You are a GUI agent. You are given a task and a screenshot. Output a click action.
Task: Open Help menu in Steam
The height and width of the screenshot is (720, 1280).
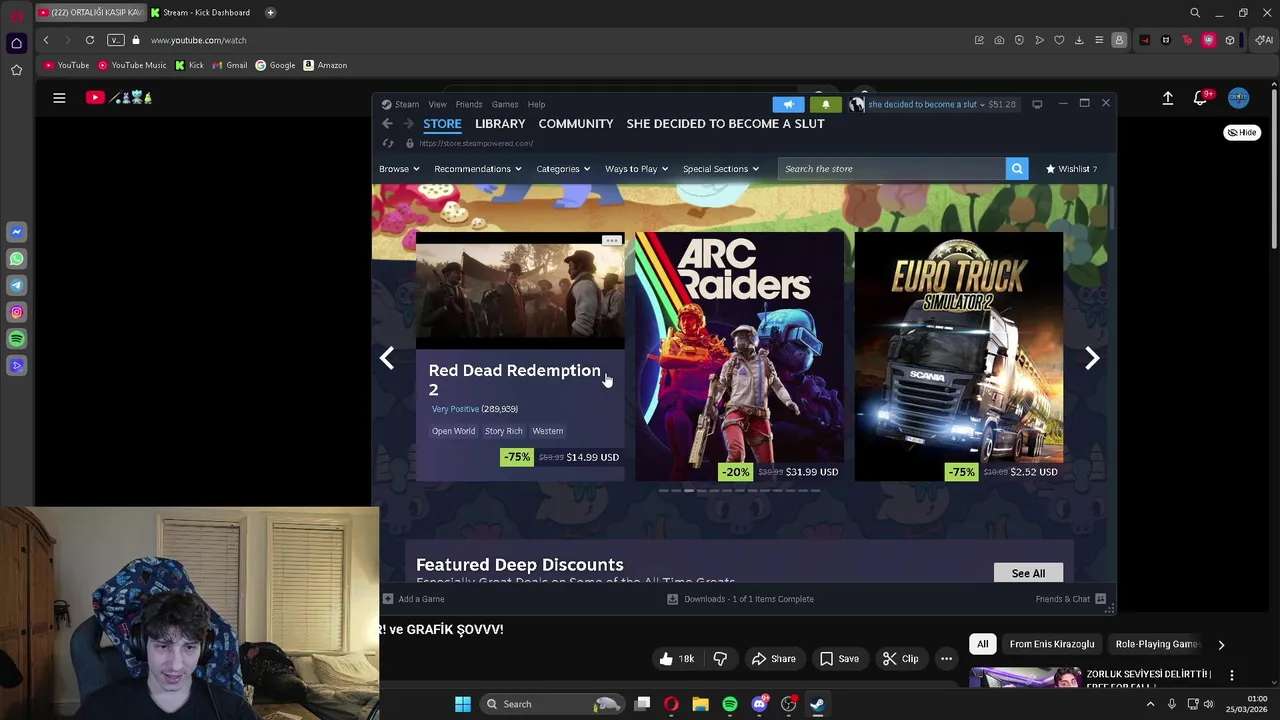click(x=537, y=104)
